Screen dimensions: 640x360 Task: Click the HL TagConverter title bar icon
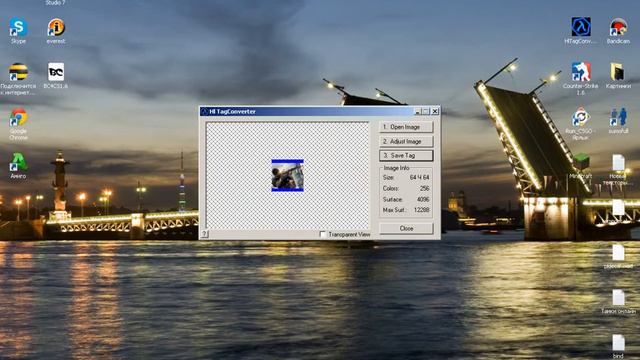click(x=204, y=111)
